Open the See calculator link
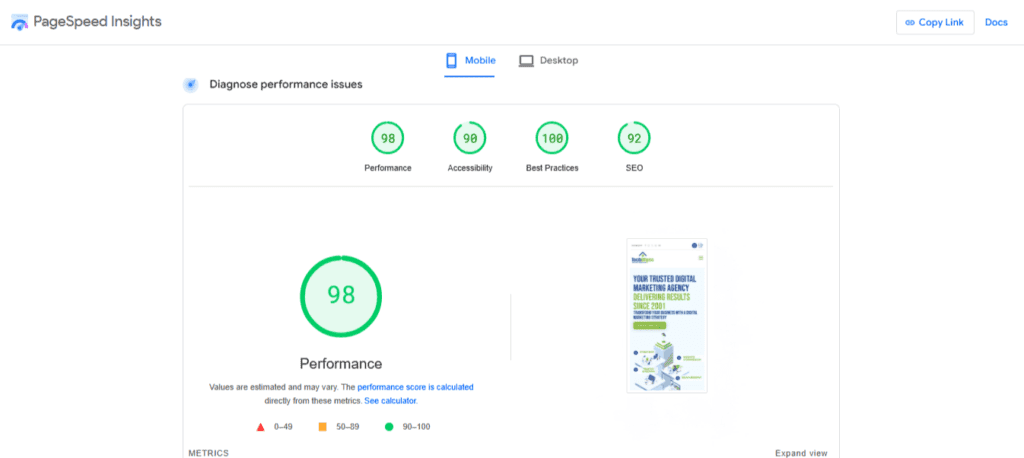 pyautogui.click(x=390, y=400)
